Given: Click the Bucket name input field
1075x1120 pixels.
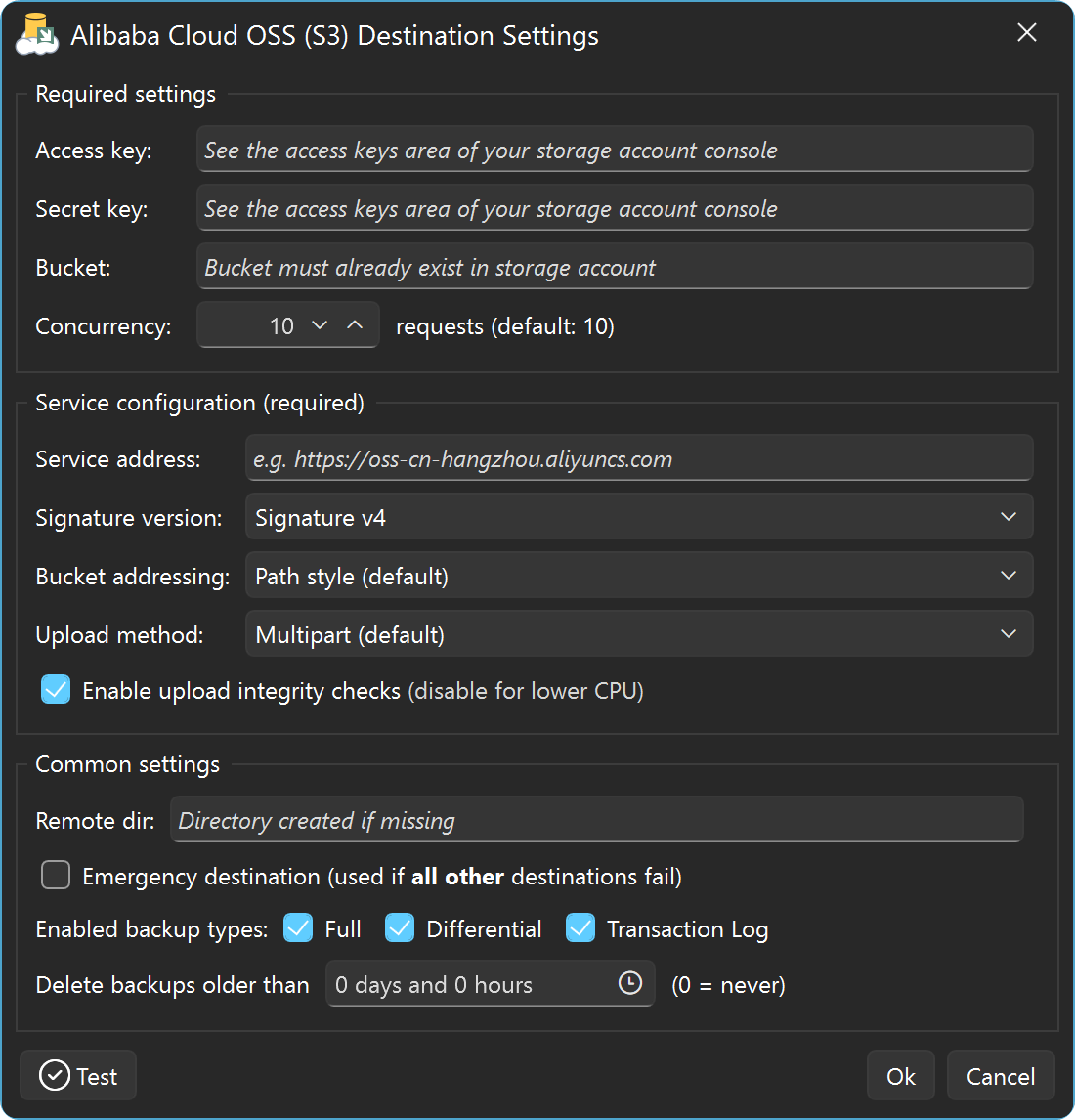Looking at the screenshot, I should tap(615, 267).
